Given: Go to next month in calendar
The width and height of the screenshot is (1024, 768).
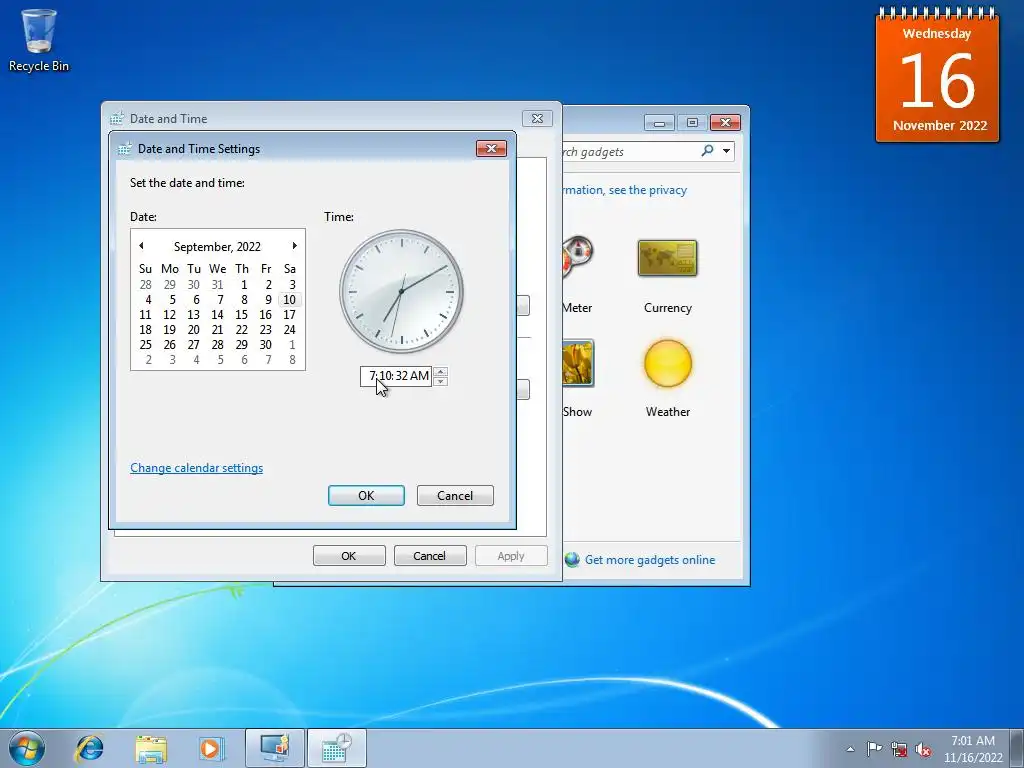Looking at the screenshot, I should 295,246.
